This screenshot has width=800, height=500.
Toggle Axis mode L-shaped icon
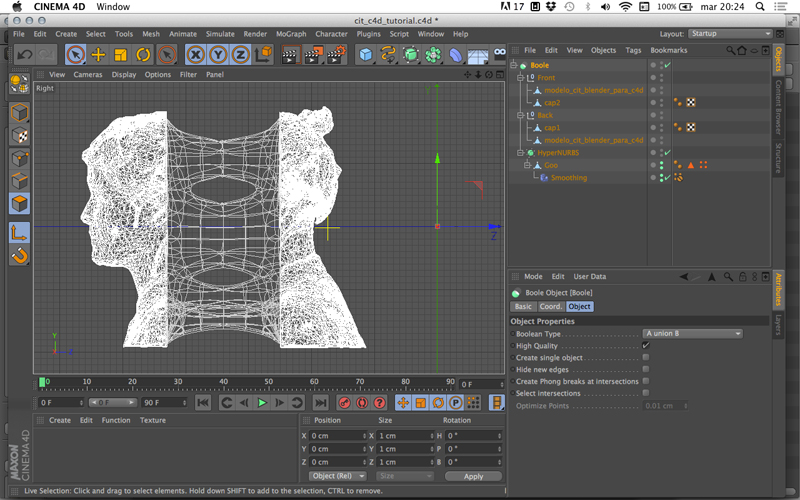point(19,233)
